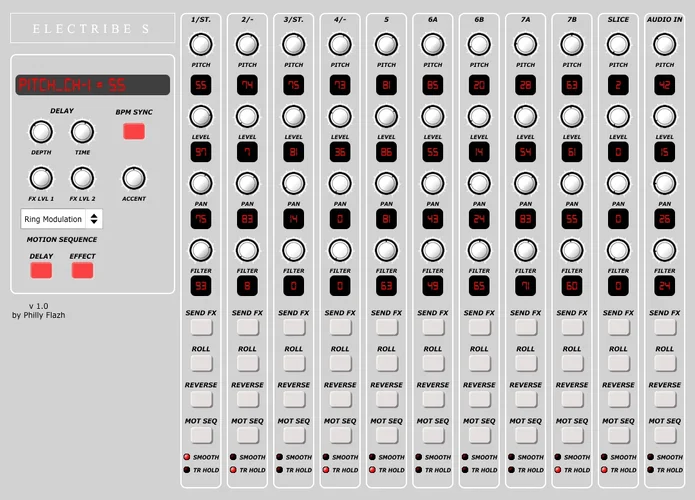This screenshot has width=695, height=500.
Task: Click the Level knob on channel 7A
Action: tap(526, 117)
